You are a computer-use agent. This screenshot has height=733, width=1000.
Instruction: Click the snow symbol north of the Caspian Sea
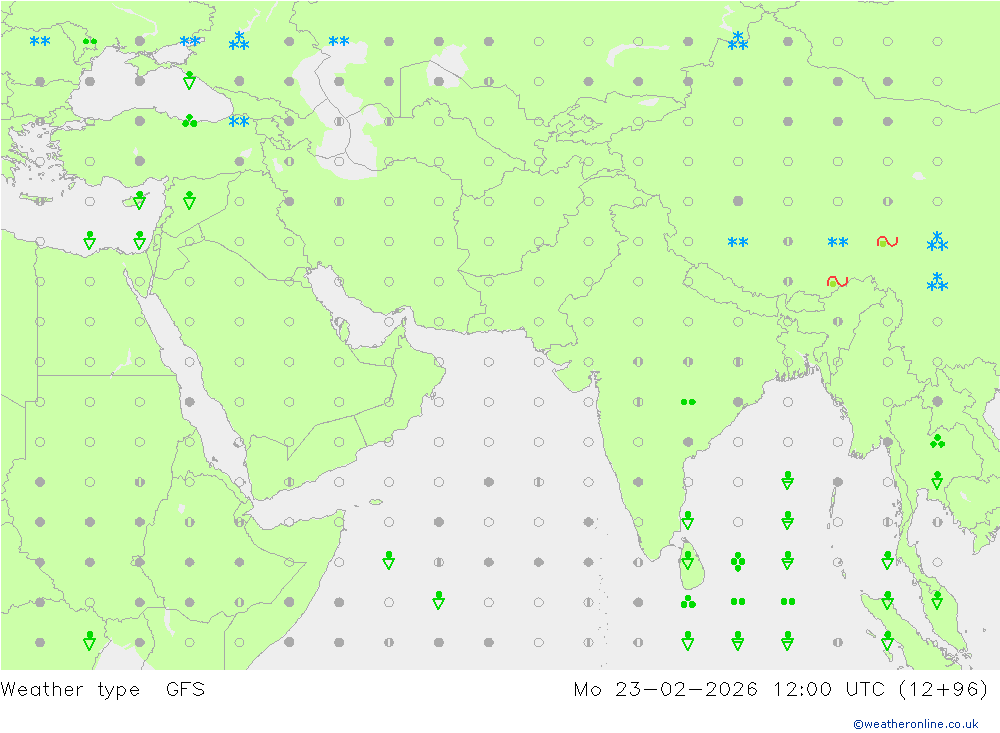[x=339, y=41]
